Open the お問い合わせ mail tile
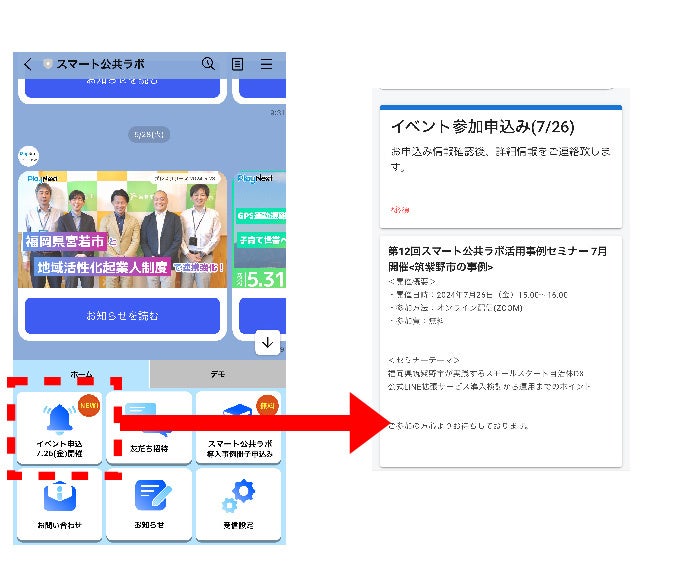674x581 pixels. tap(59, 505)
